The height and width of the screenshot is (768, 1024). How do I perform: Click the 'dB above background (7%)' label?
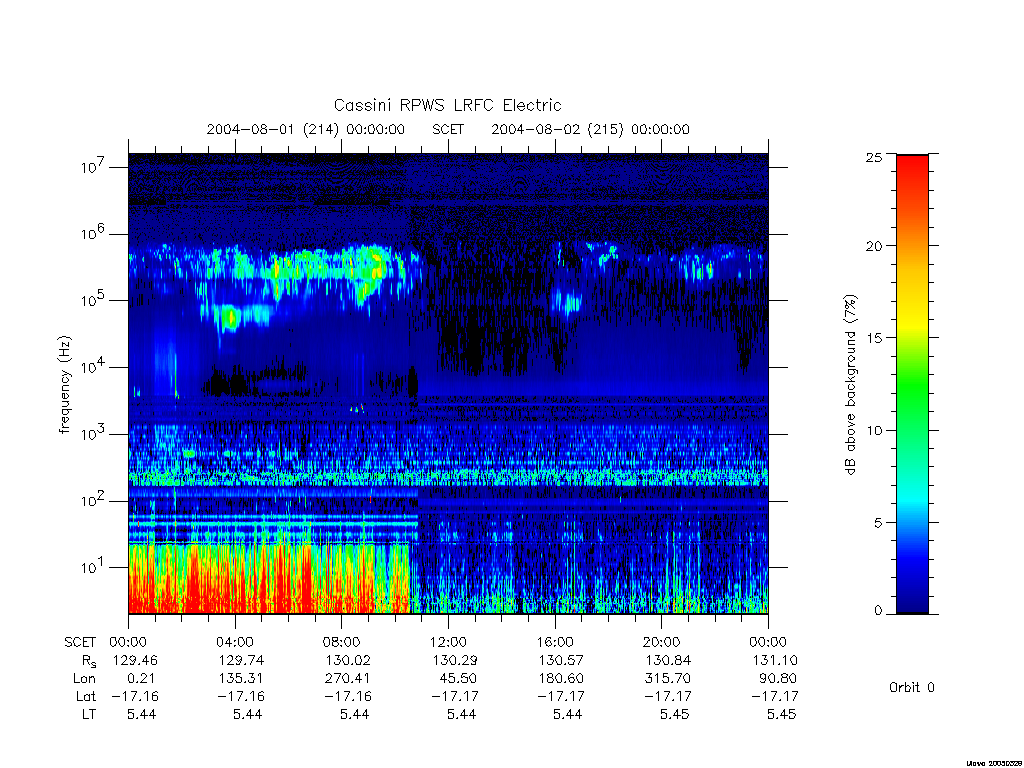tap(850, 384)
